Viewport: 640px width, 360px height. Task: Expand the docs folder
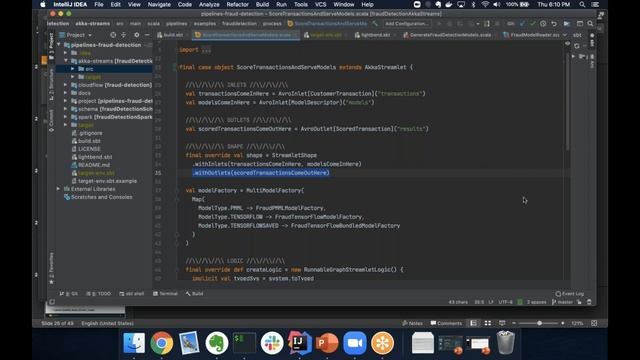(65, 93)
